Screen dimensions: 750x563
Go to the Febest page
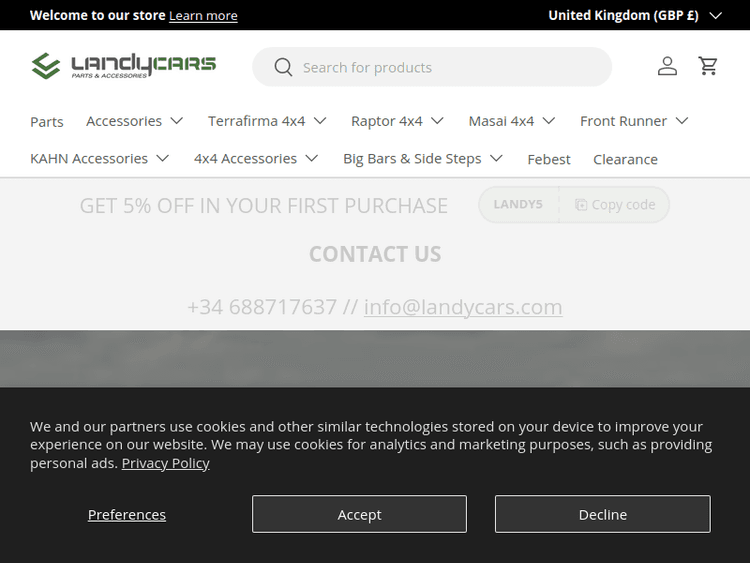pos(549,160)
